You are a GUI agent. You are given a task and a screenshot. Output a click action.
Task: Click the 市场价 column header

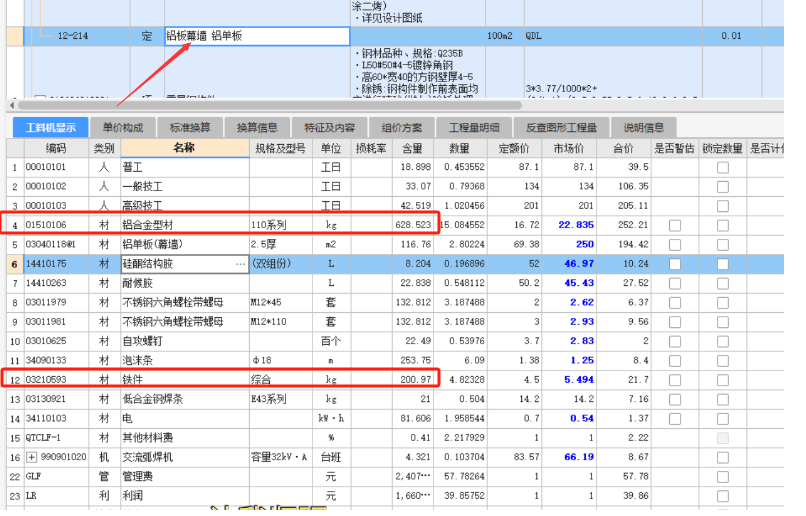[x=569, y=148]
